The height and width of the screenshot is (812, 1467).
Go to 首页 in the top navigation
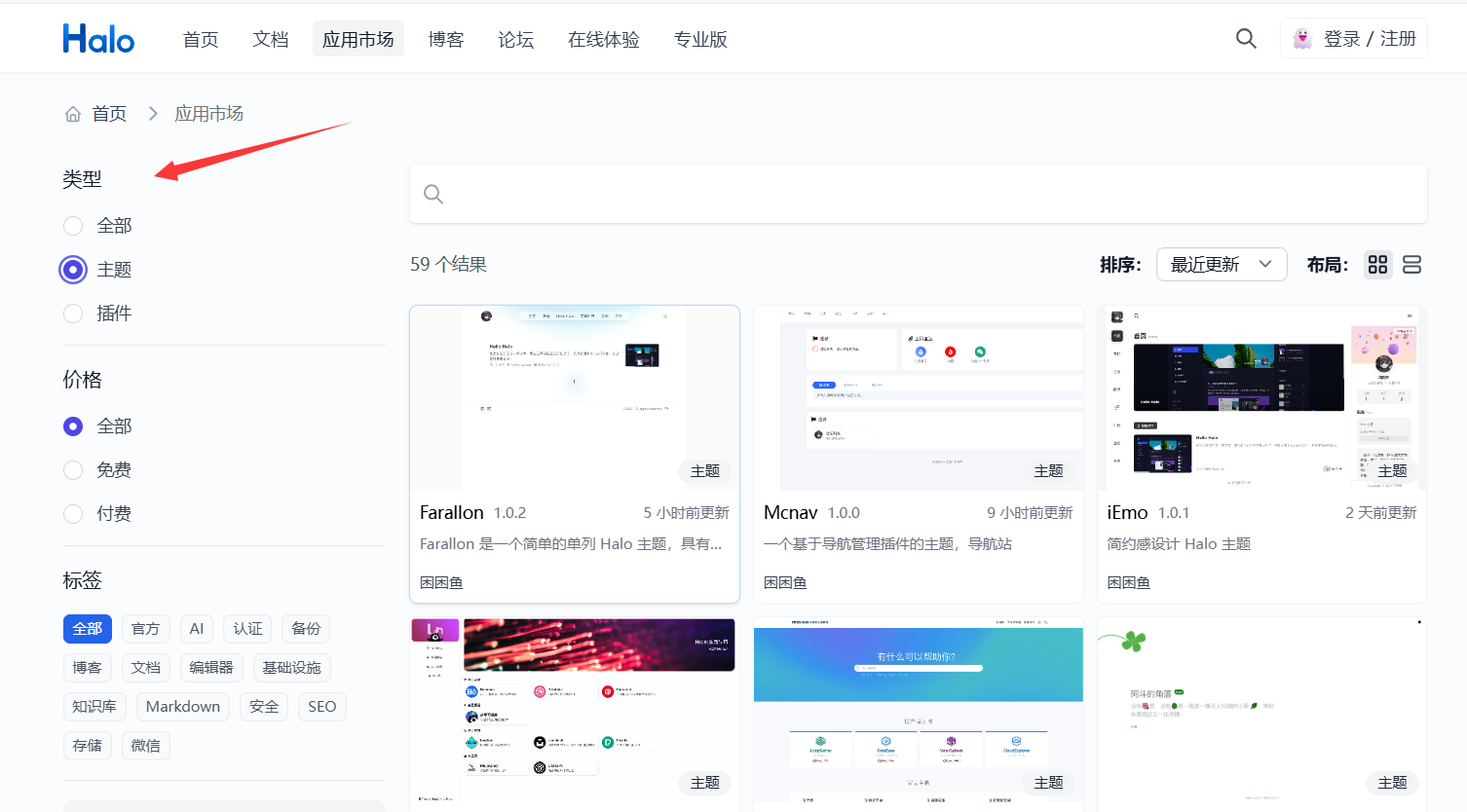click(x=201, y=39)
